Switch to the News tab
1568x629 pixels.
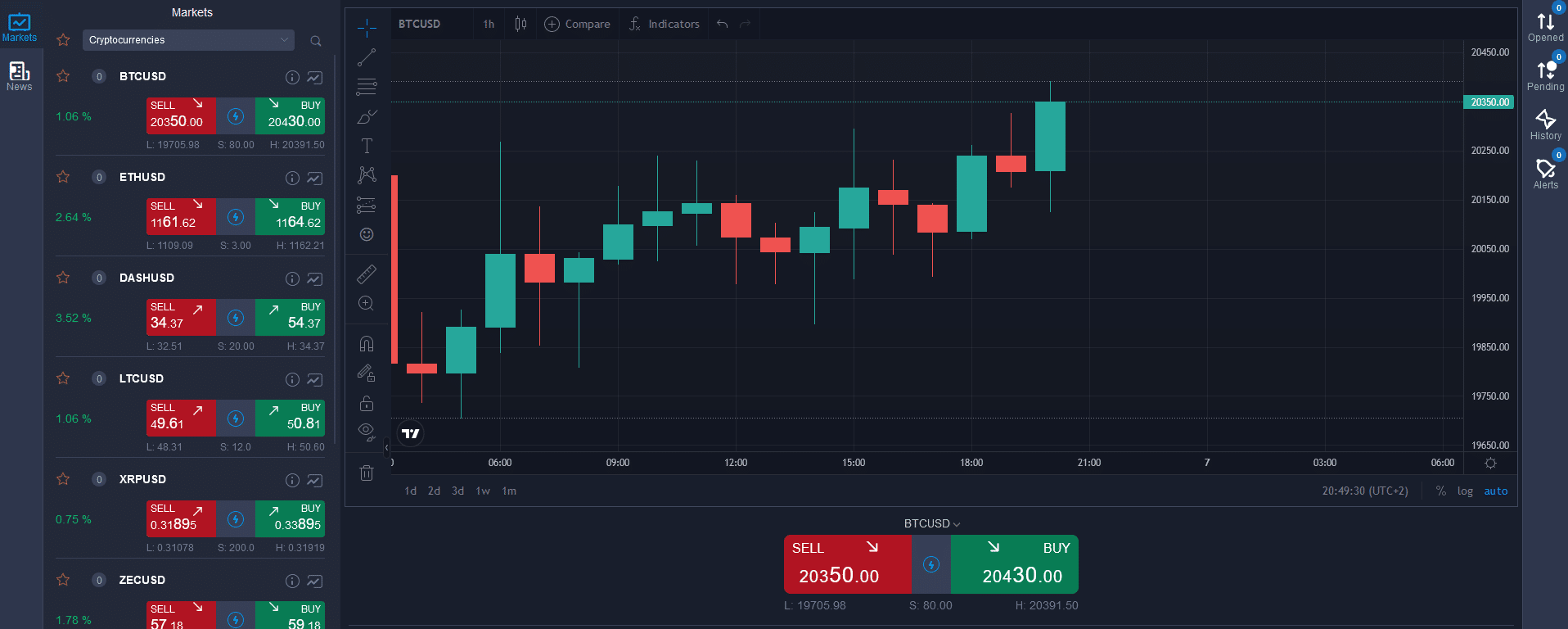20,76
